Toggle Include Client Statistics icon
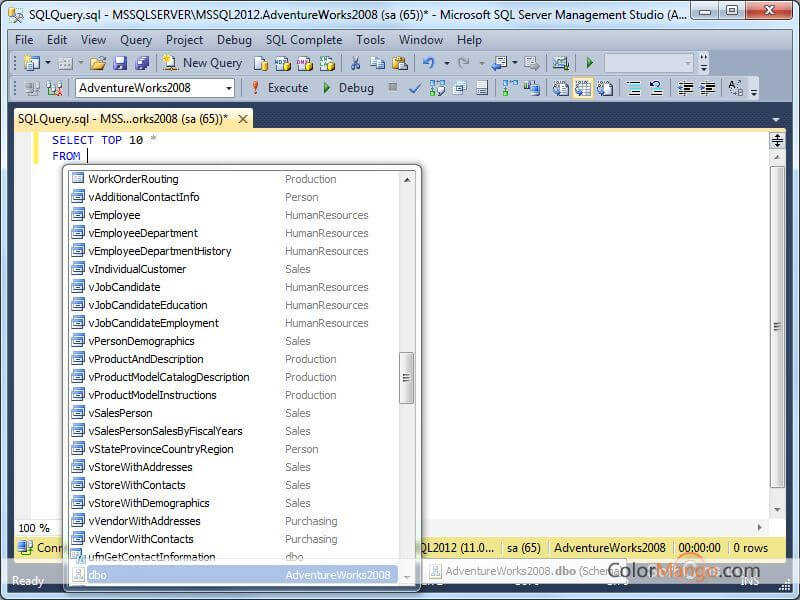The image size is (800, 600). (531, 88)
